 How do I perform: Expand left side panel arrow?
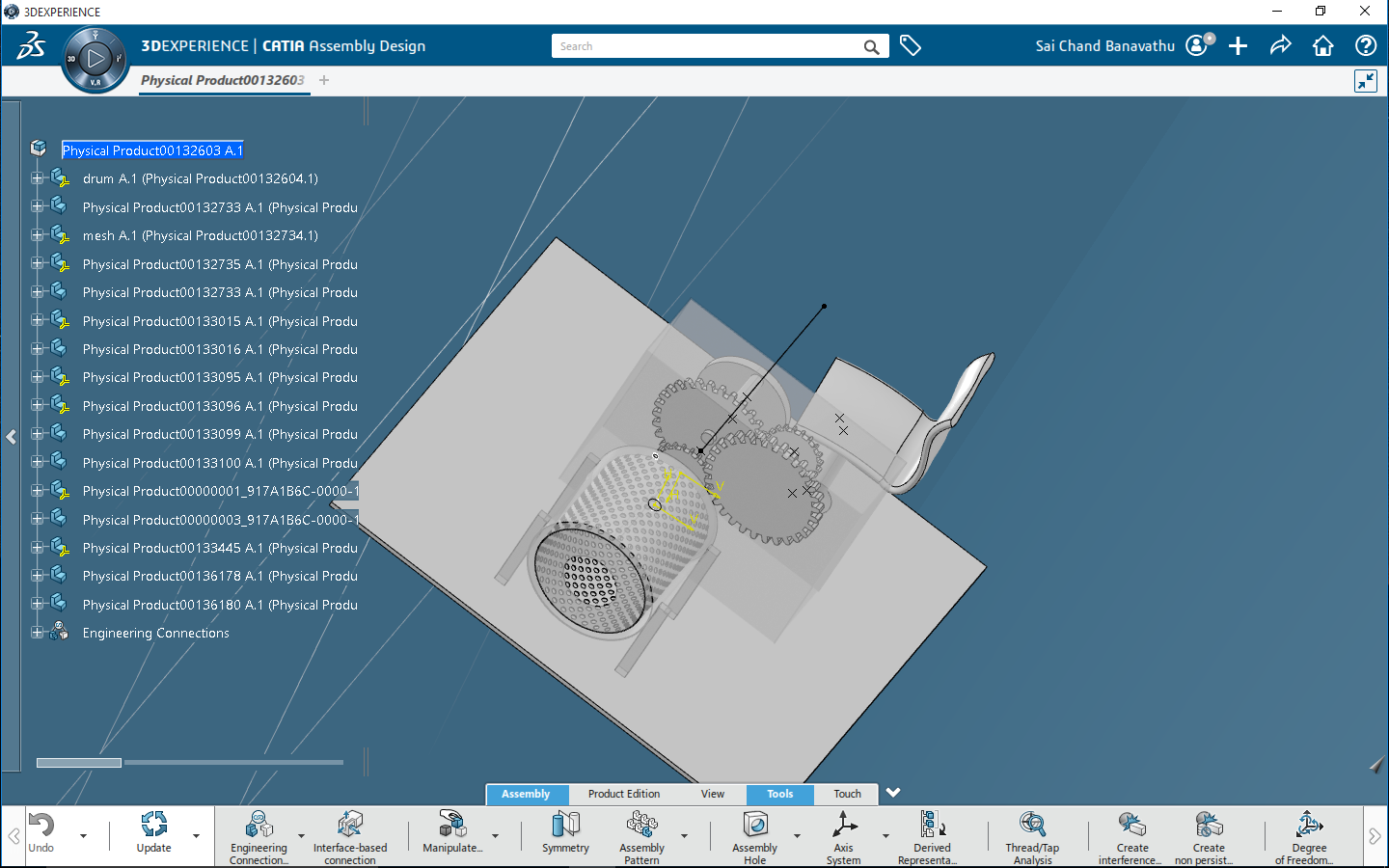[11, 437]
